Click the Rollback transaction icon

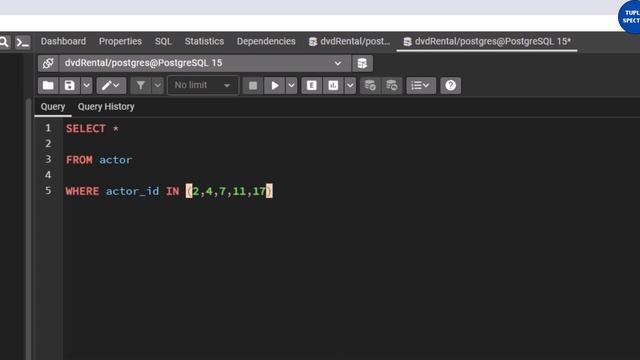392,85
